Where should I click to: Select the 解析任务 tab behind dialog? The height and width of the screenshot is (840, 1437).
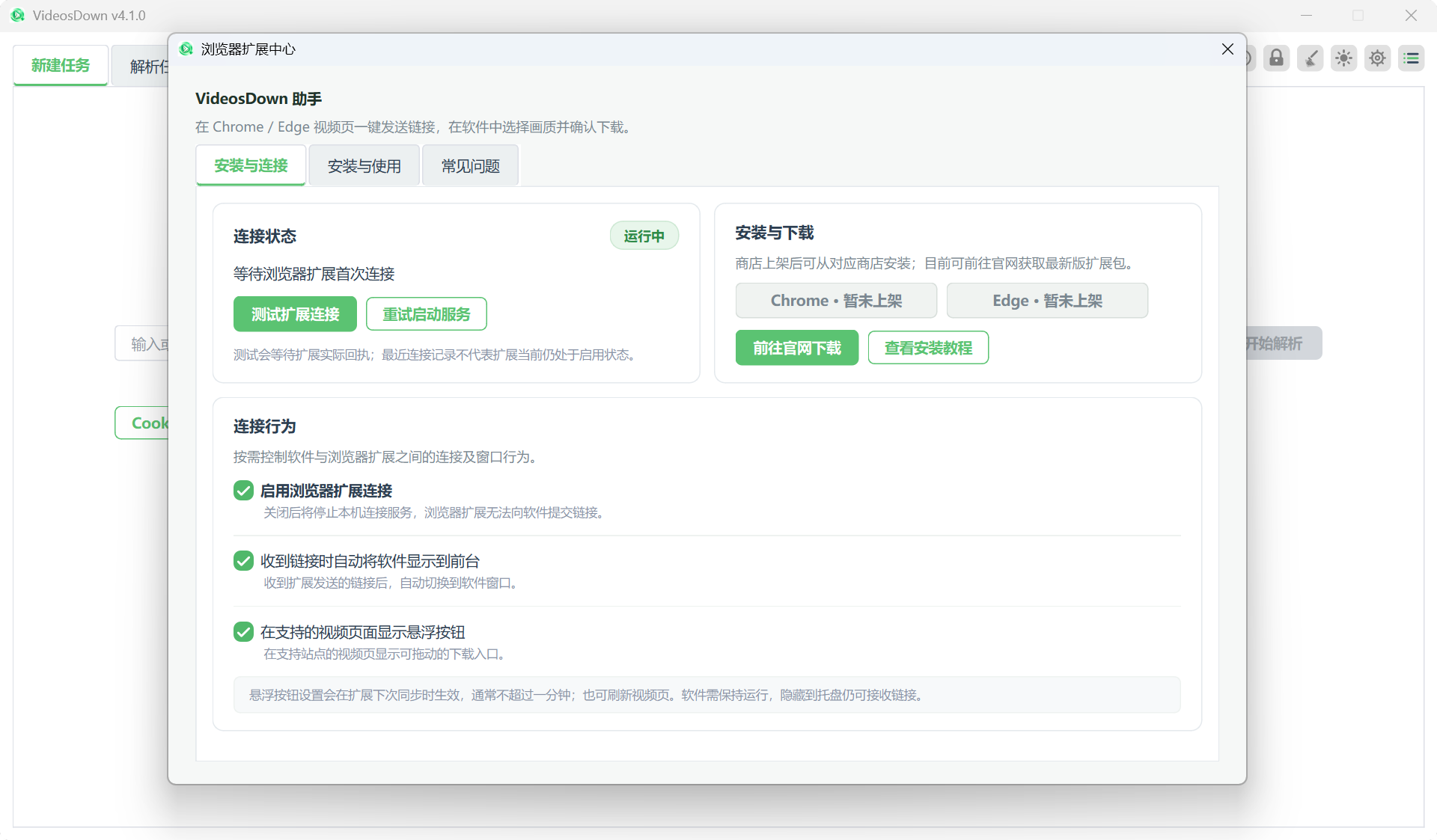[140, 67]
